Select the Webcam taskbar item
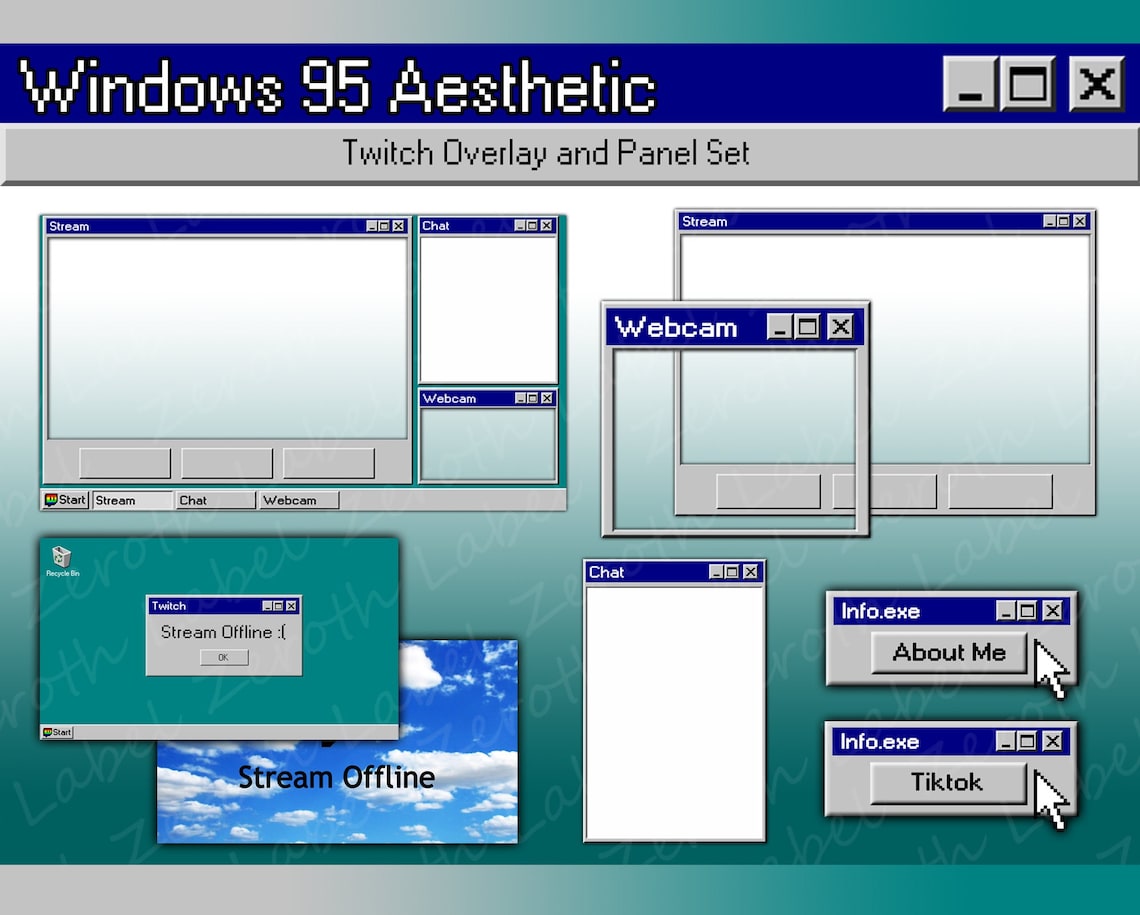The width and height of the screenshot is (1140, 915). tap(296, 499)
